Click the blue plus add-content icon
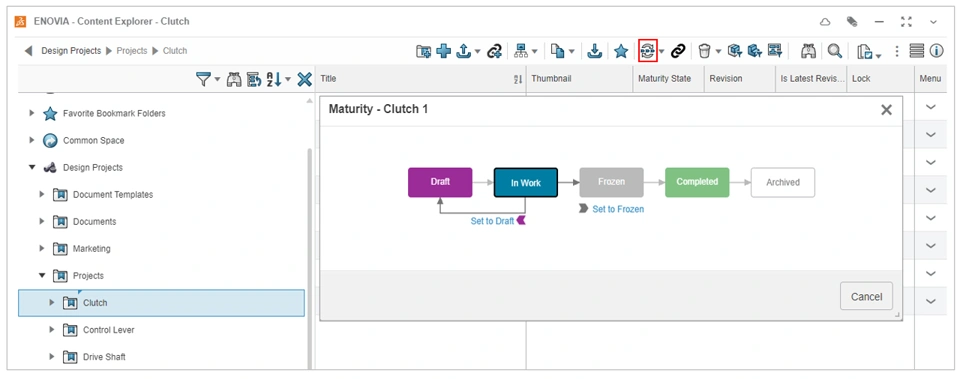The image size is (960, 379). coord(443,51)
